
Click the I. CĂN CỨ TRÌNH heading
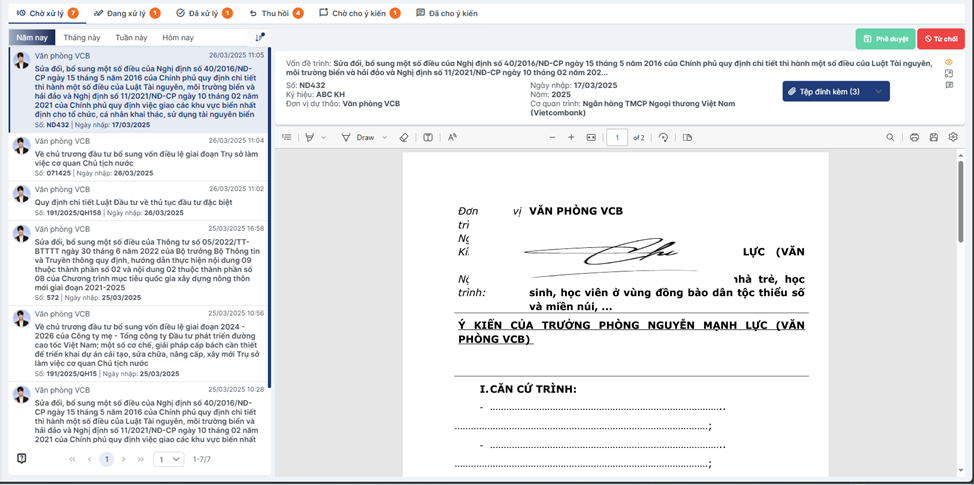tap(528, 389)
